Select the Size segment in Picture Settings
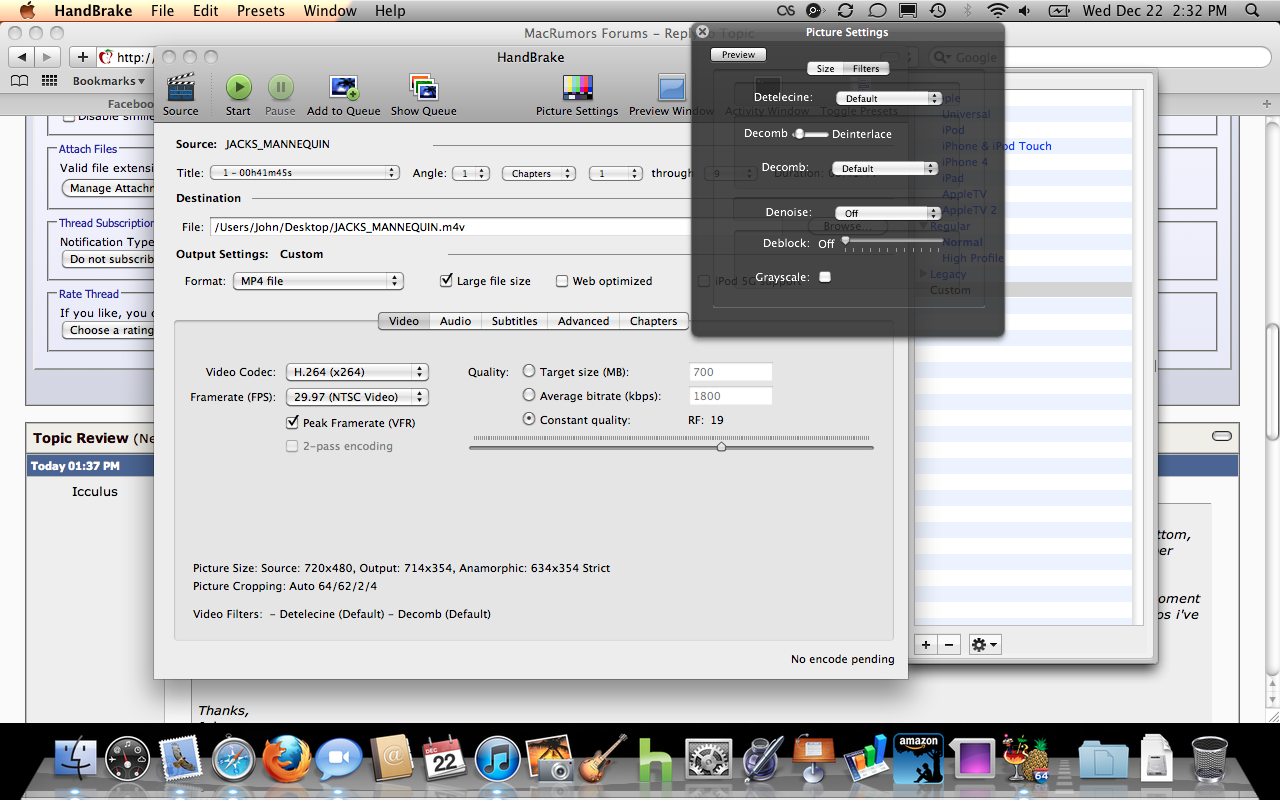This screenshot has height=800, width=1280. click(x=825, y=69)
